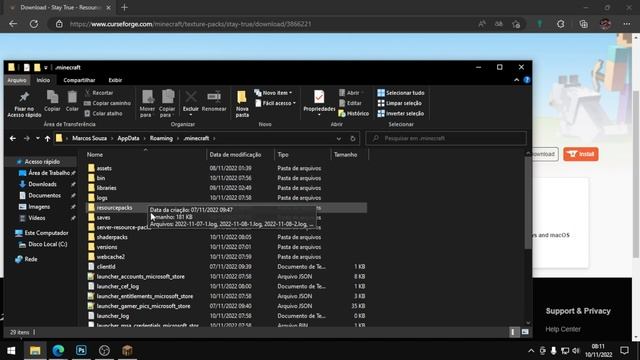Go back in File Explorer
The image size is (640, 360).
pos(13,138)
